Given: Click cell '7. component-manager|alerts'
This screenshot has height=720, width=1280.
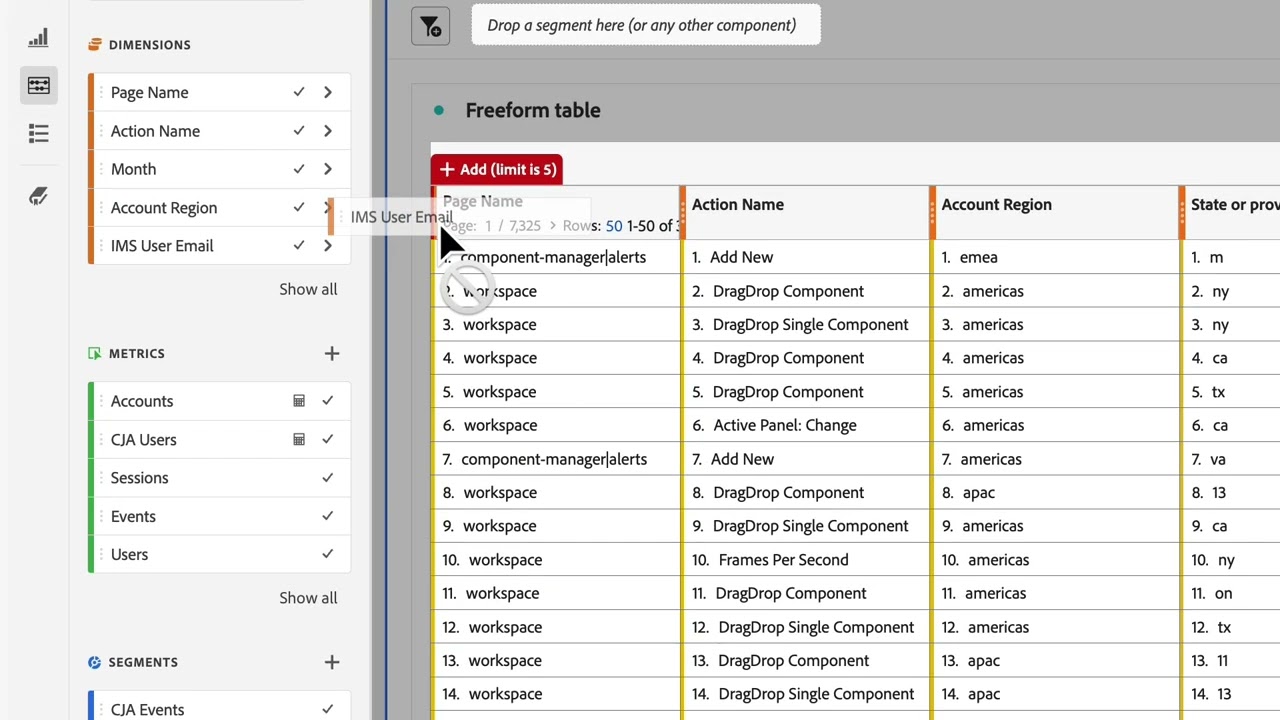Looking at the screenshot, I should click(556, 459).
